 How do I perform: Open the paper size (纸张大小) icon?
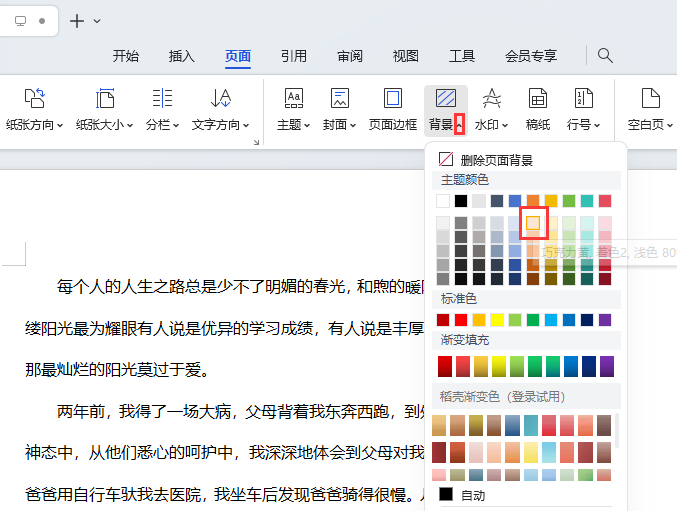click(x=104, y=98)
